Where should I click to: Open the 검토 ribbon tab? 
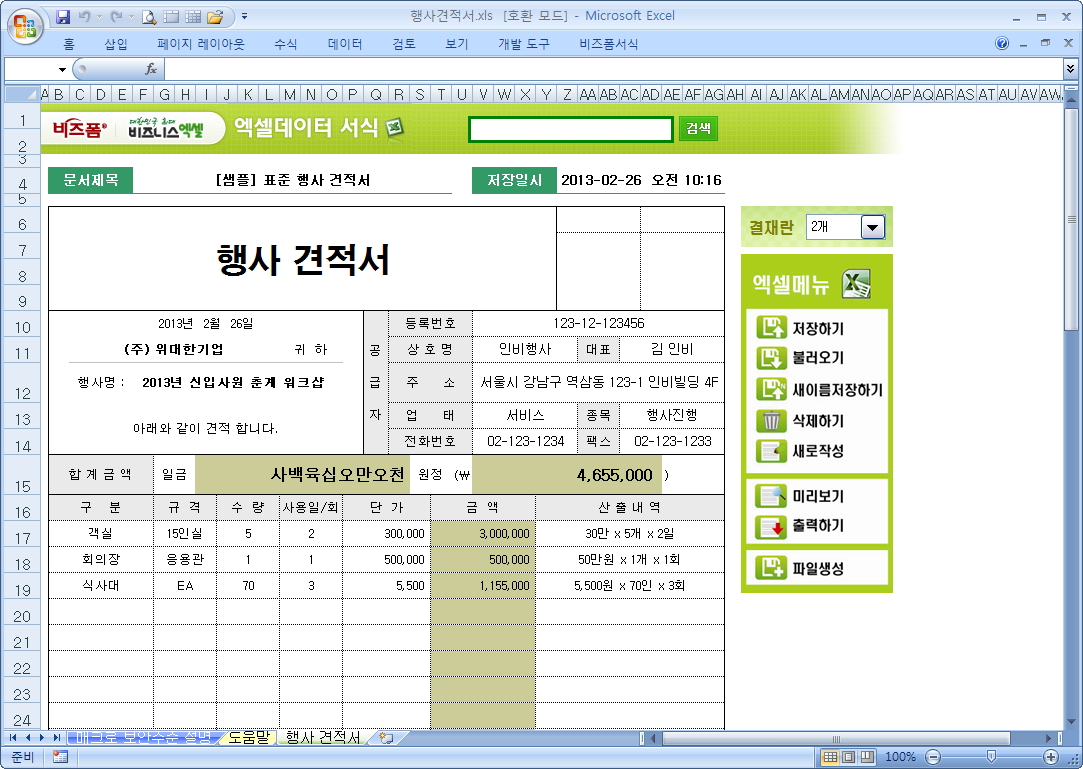point(404,44)
